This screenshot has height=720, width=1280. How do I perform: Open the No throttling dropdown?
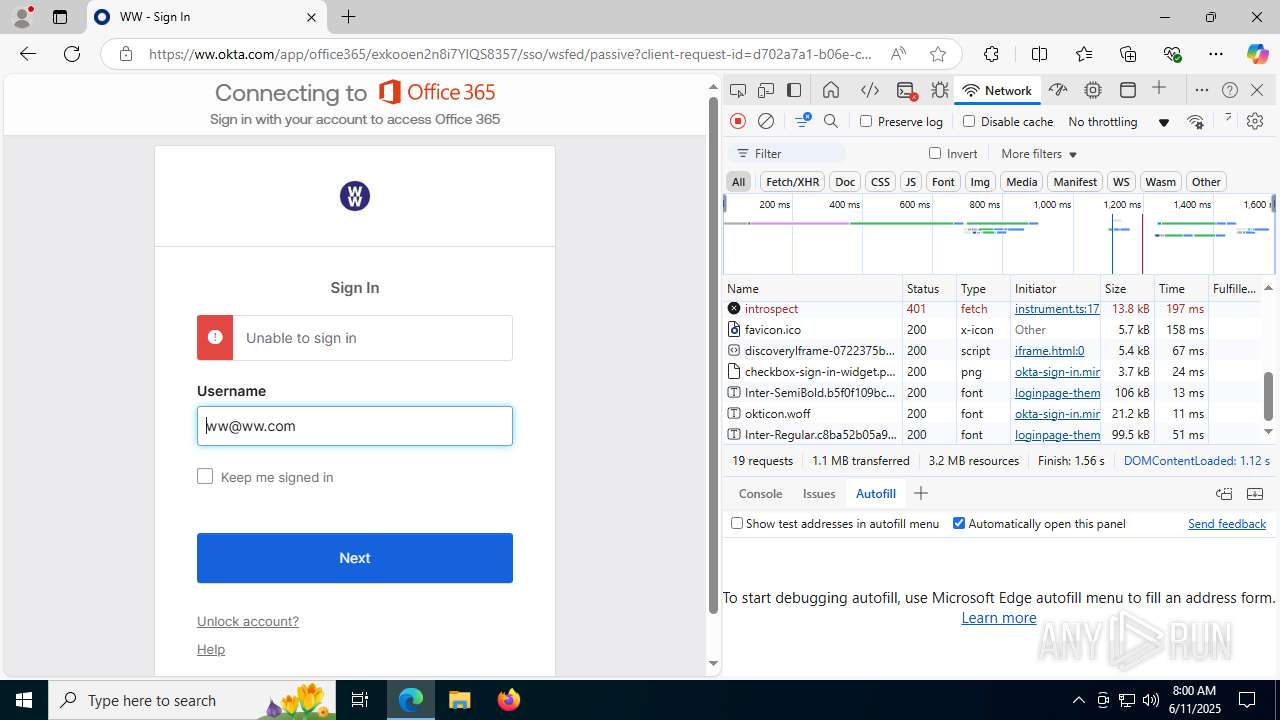coord(1119,121)
